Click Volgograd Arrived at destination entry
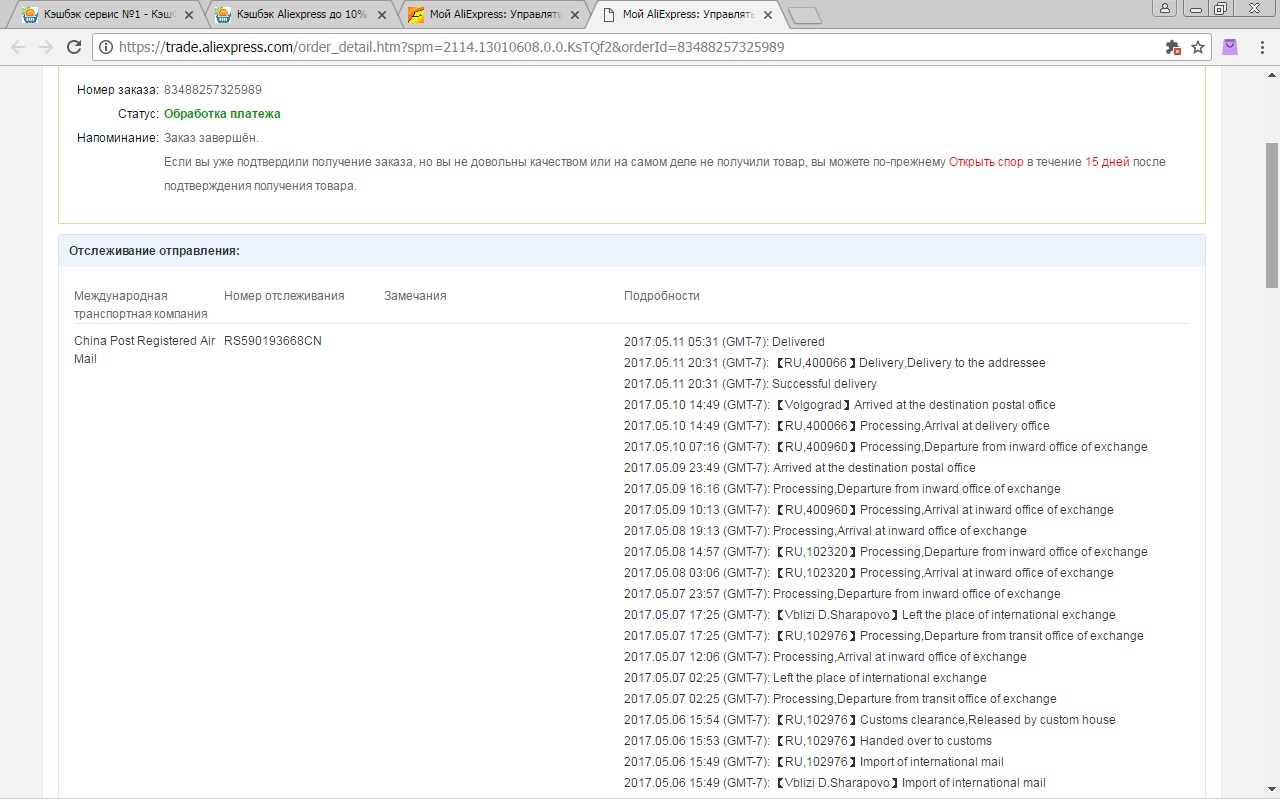 tap(840, 405)
